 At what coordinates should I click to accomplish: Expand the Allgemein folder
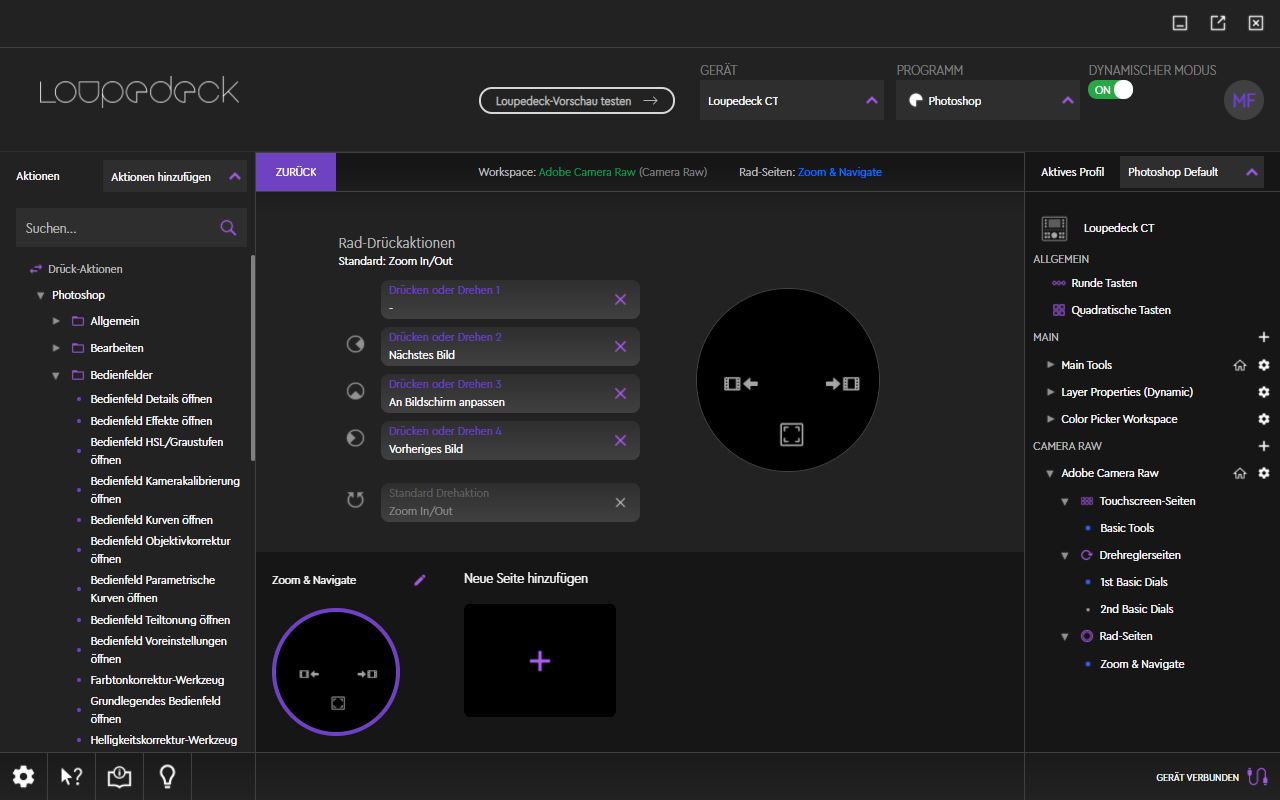(56, 321)
